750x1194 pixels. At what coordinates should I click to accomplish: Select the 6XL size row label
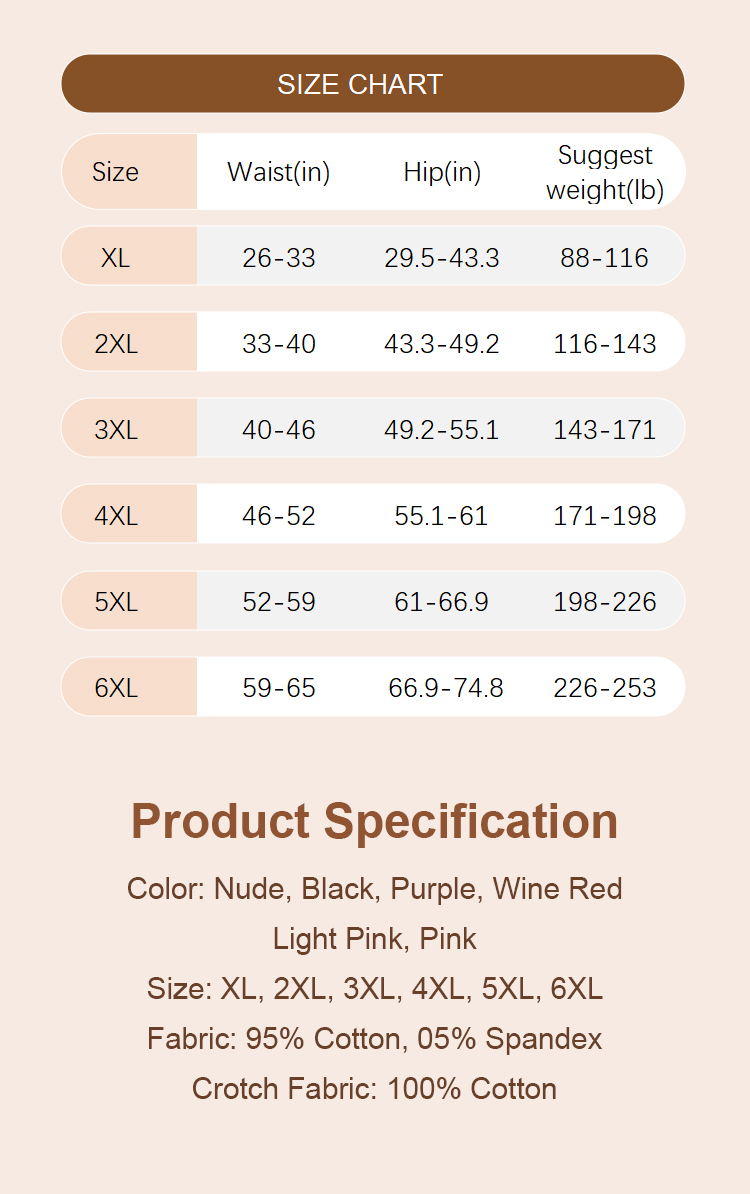116,688
